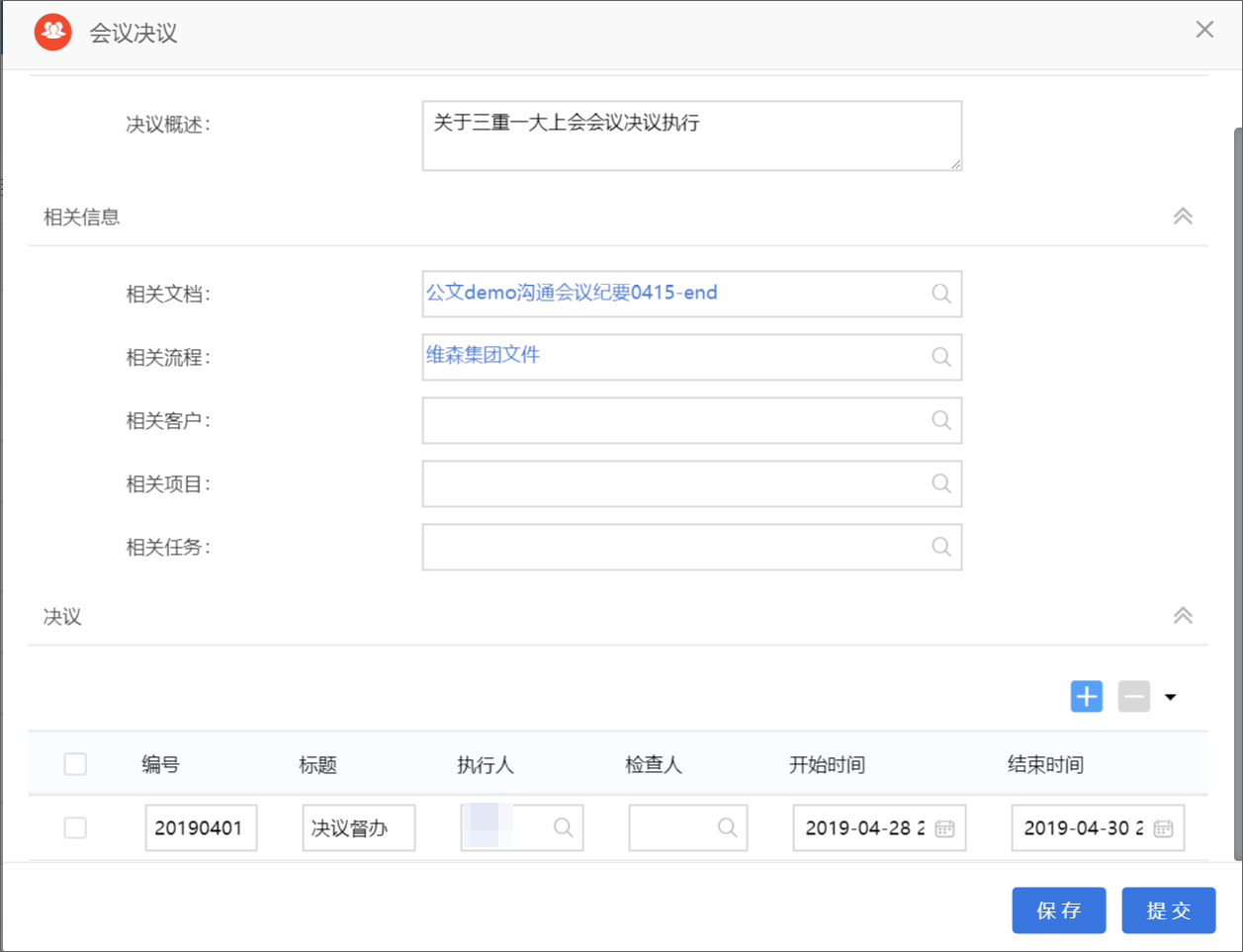Delete selected rows with the minus icon

[1133, 696]
